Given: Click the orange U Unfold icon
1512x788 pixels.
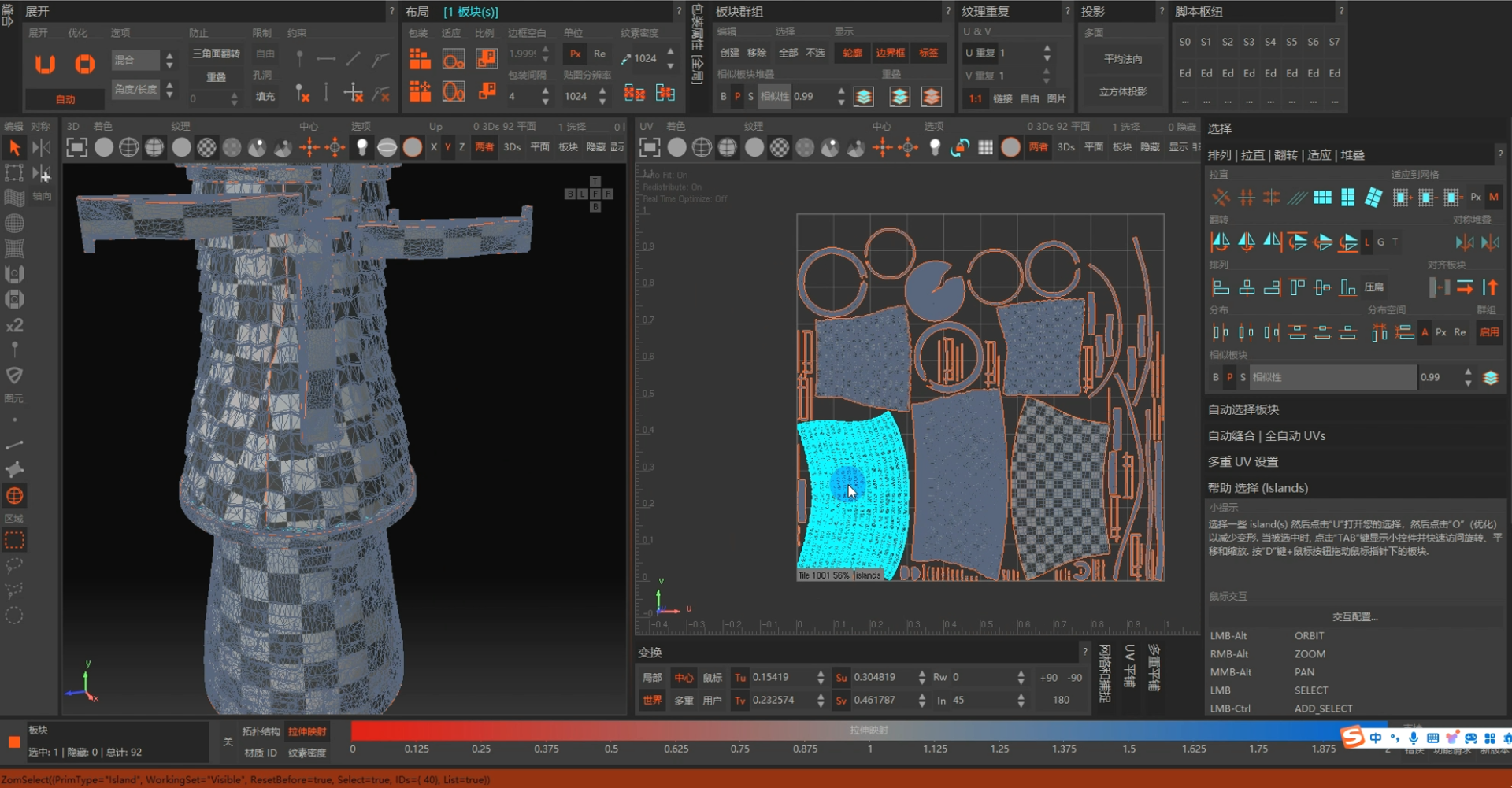Looking at the screenshot, I should (x=45, y=64).
